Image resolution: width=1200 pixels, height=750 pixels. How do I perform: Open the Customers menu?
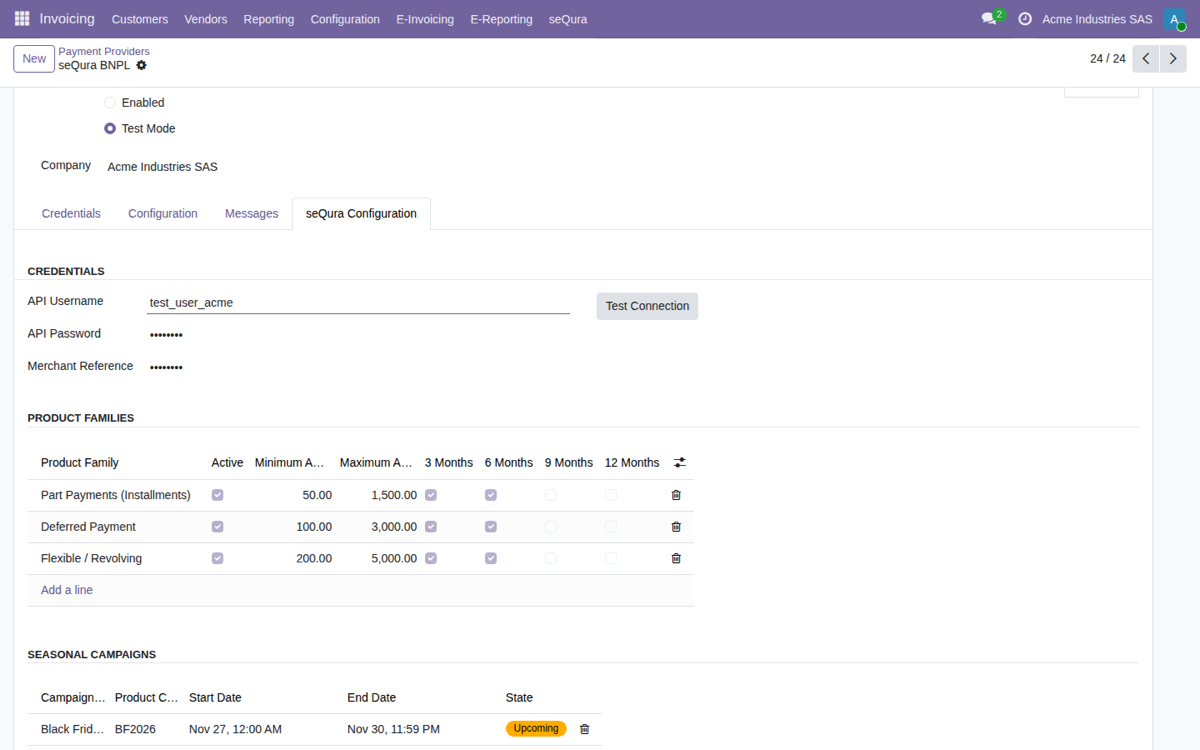140,19
